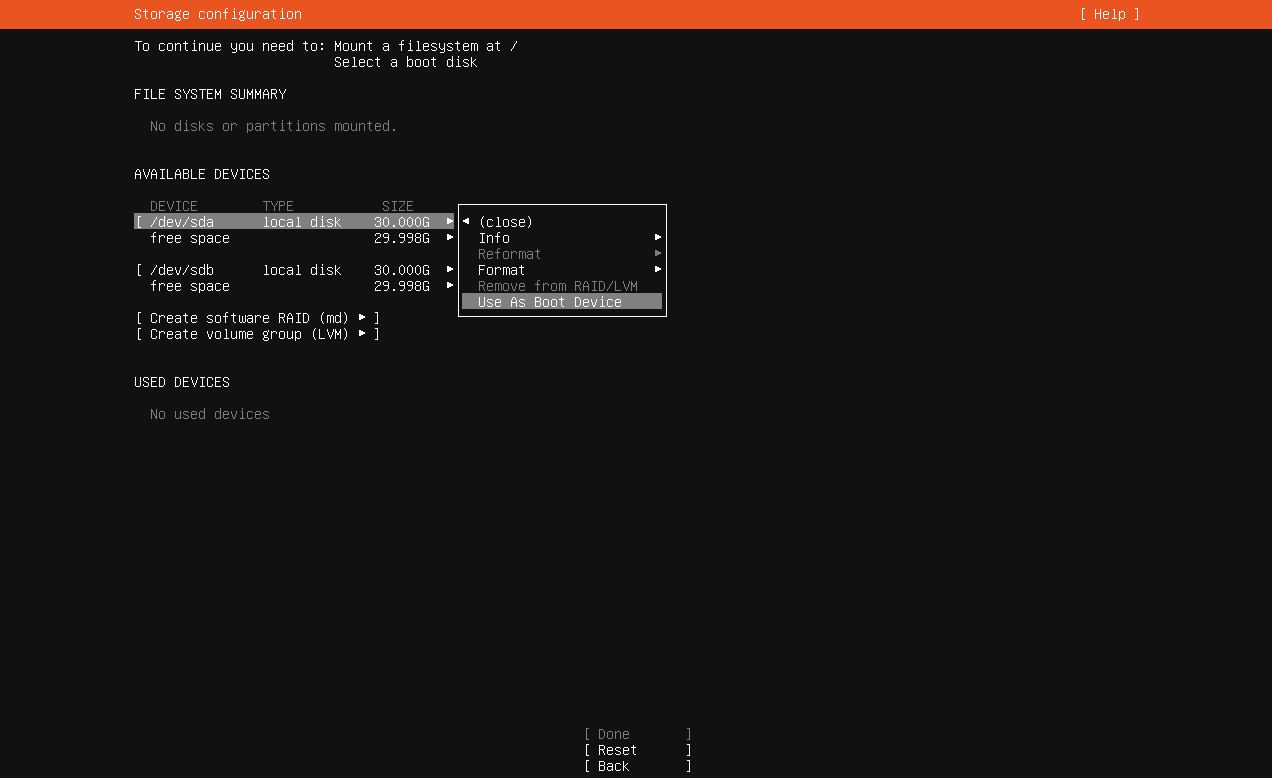Click the left arrow beside (close)
Screen dimensions: 1272x778
tap(466, 222)
